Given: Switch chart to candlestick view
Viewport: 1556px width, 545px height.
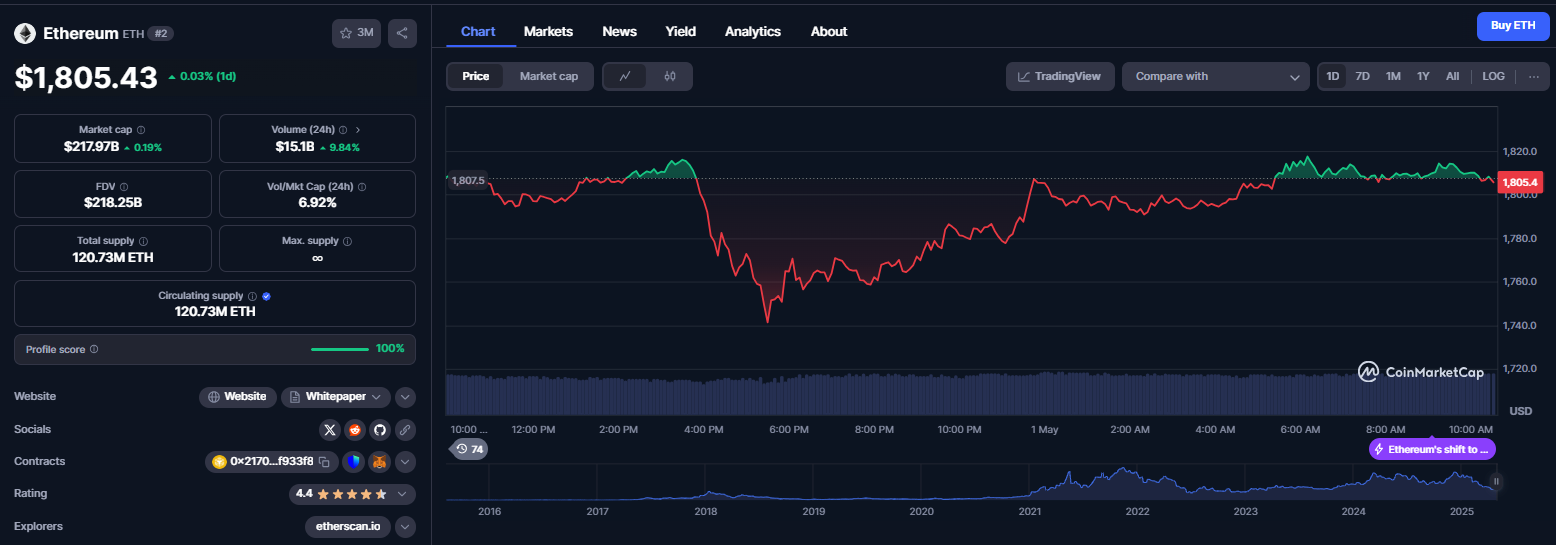Looking at the screenshot, I should tap(670, 76).
